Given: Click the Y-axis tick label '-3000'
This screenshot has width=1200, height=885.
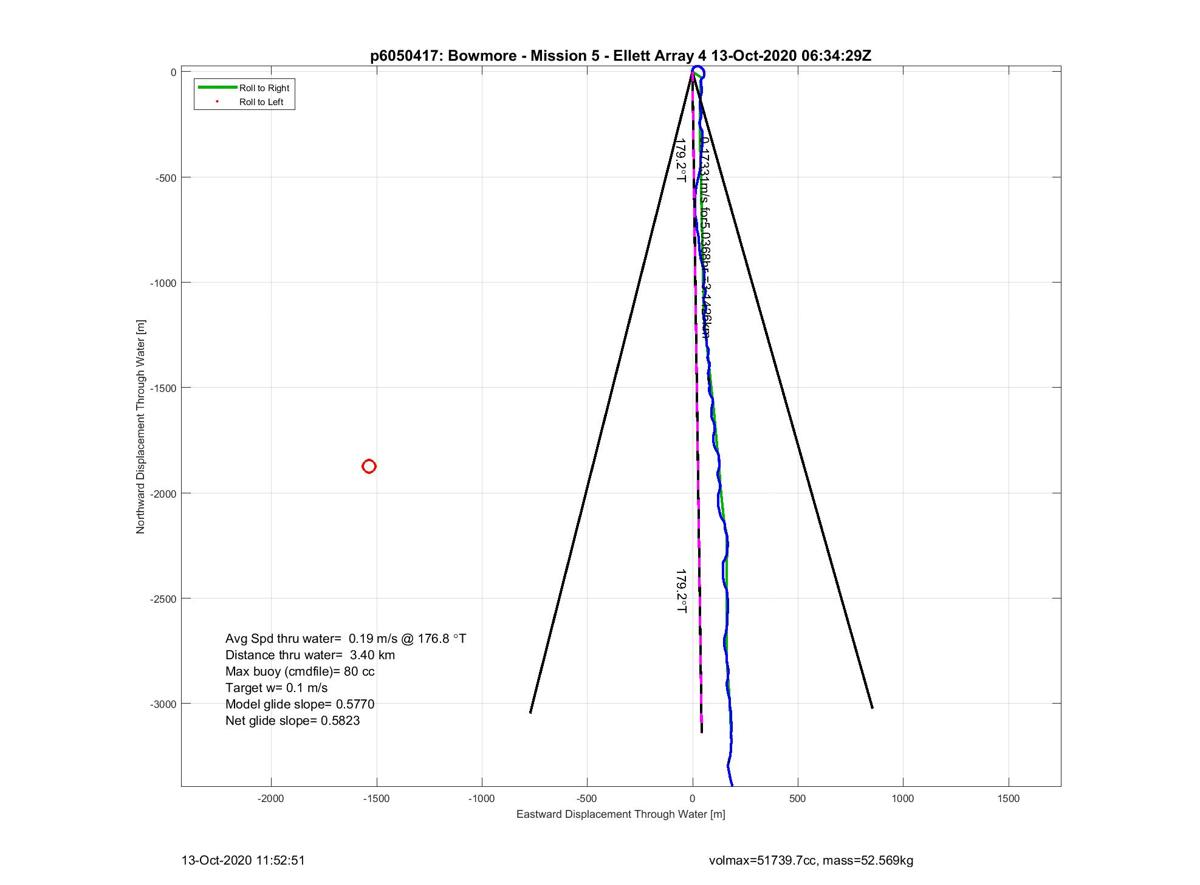Looking at the screenshot, I should (x=162, y=704).
